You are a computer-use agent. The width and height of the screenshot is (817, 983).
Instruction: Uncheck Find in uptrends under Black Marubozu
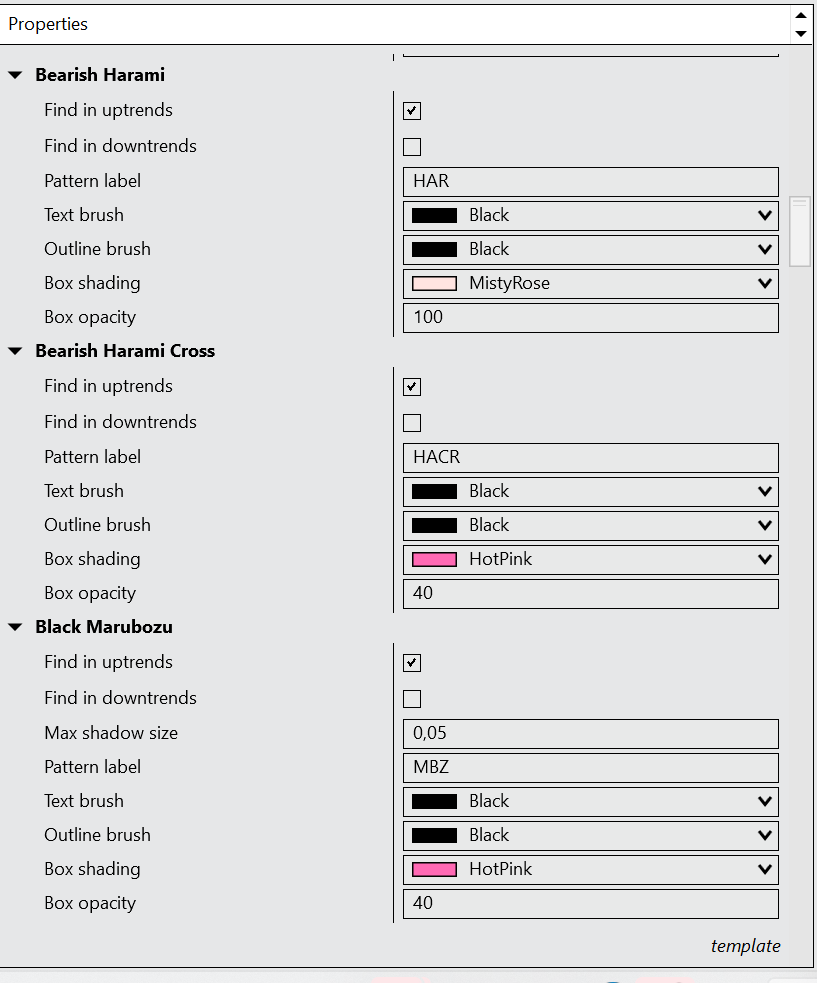click(412, 663)
